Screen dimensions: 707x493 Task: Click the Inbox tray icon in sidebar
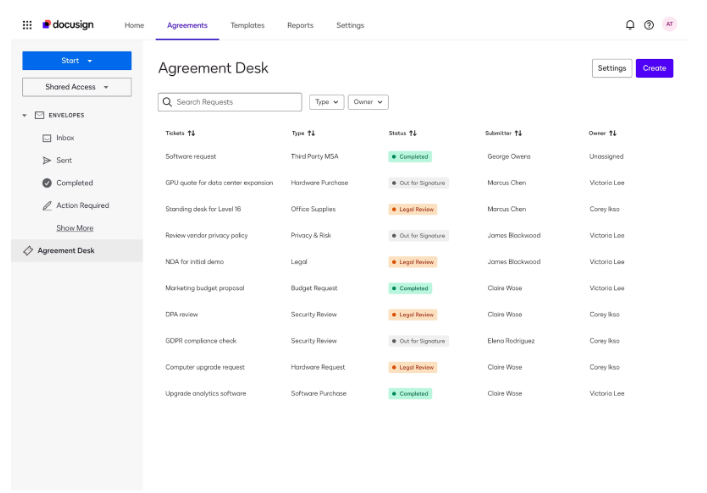47,138
